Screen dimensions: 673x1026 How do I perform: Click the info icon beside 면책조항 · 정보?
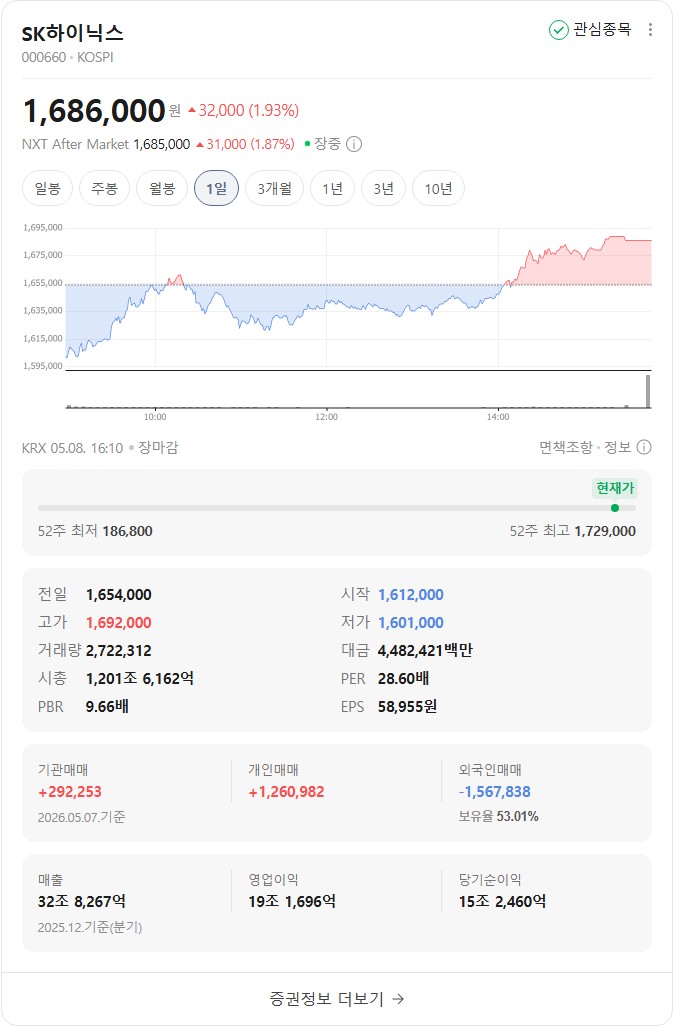point(644,447)
